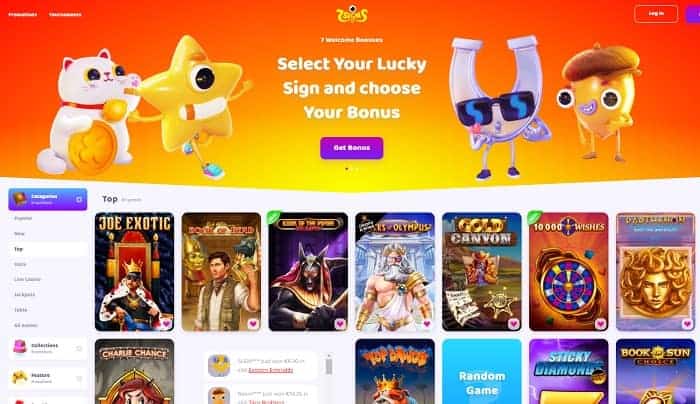Click the Categories chest icon in the sidebar
700x404 pixels.
(x=20, y=199)
